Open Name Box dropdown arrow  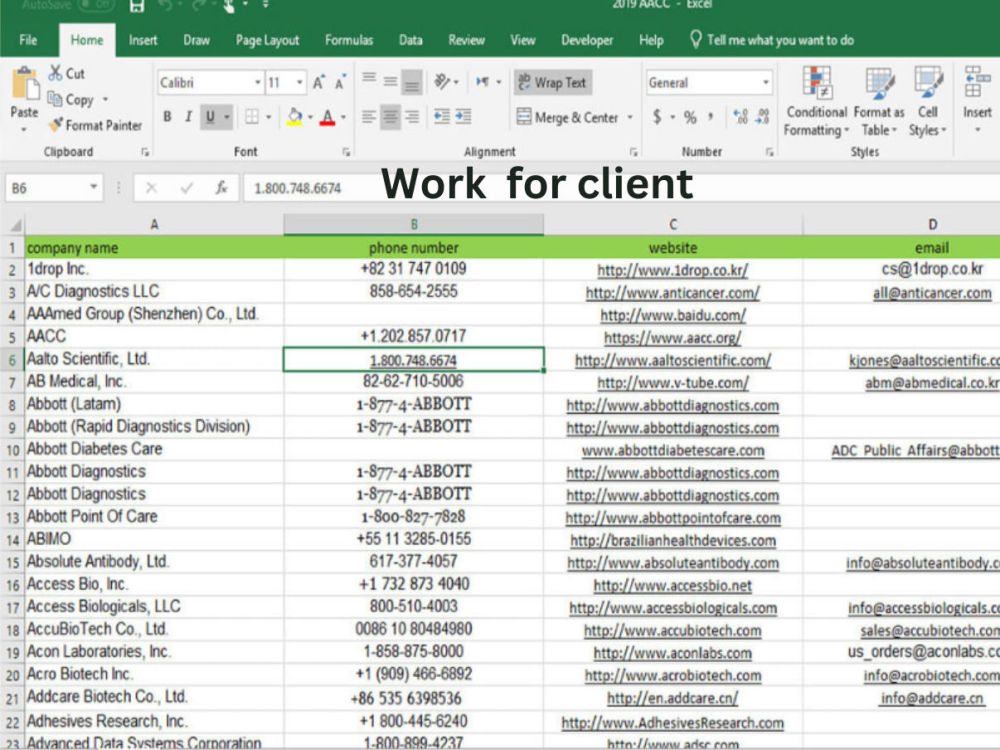click(x=93, y=188)
